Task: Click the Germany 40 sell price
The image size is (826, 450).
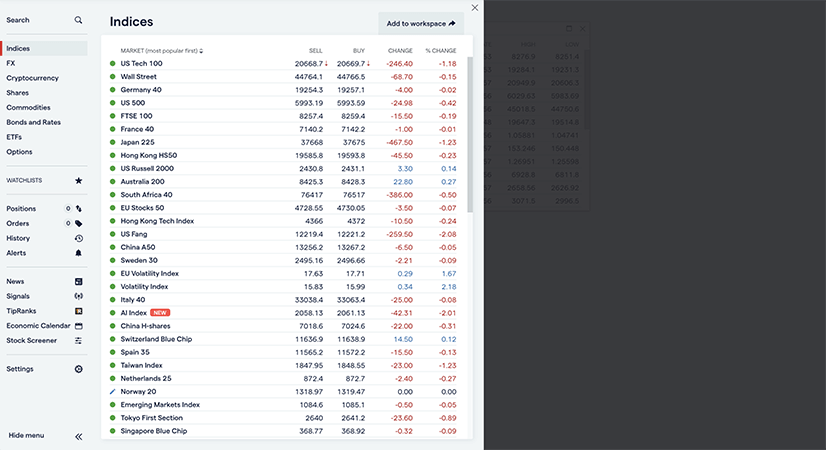Action: pyautogui.click(x=308, y=89)
